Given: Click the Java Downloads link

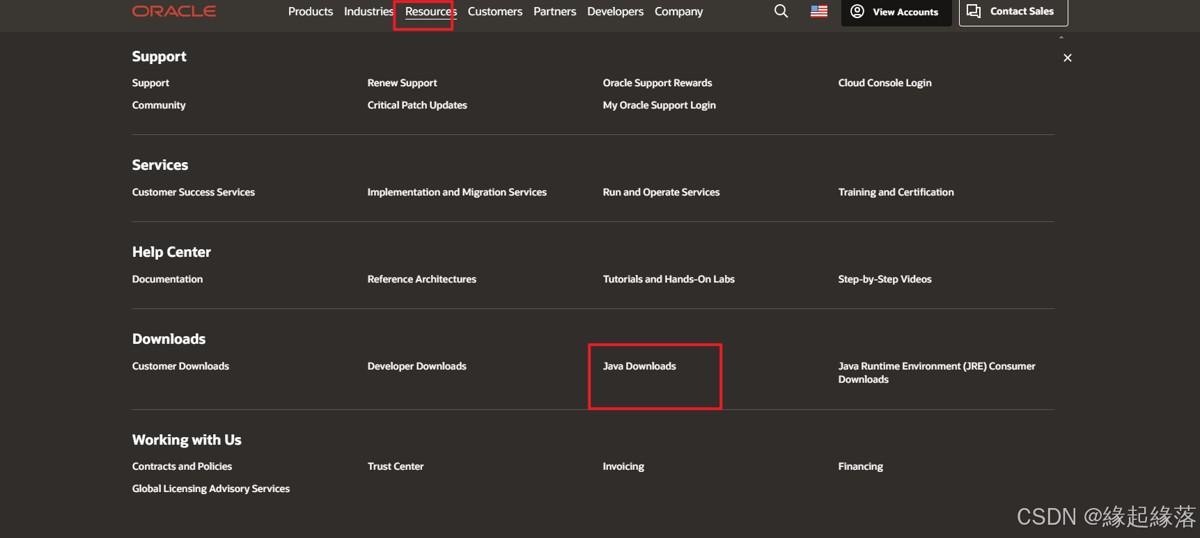Looking at the screenshot, I should 639,366.
